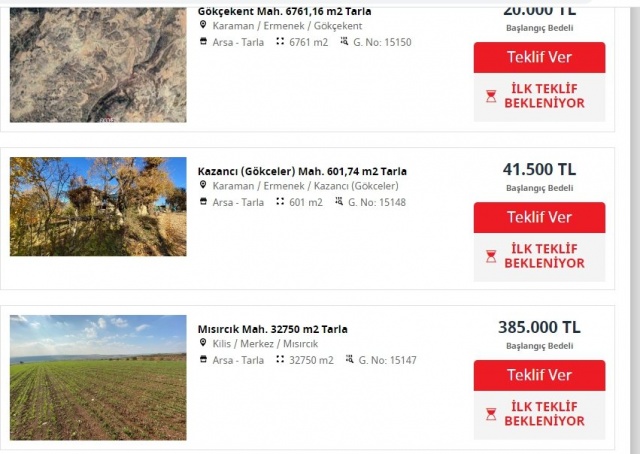
Task: Open the green field photo of Mısırcık listing
Action: (x=98, y=378)
